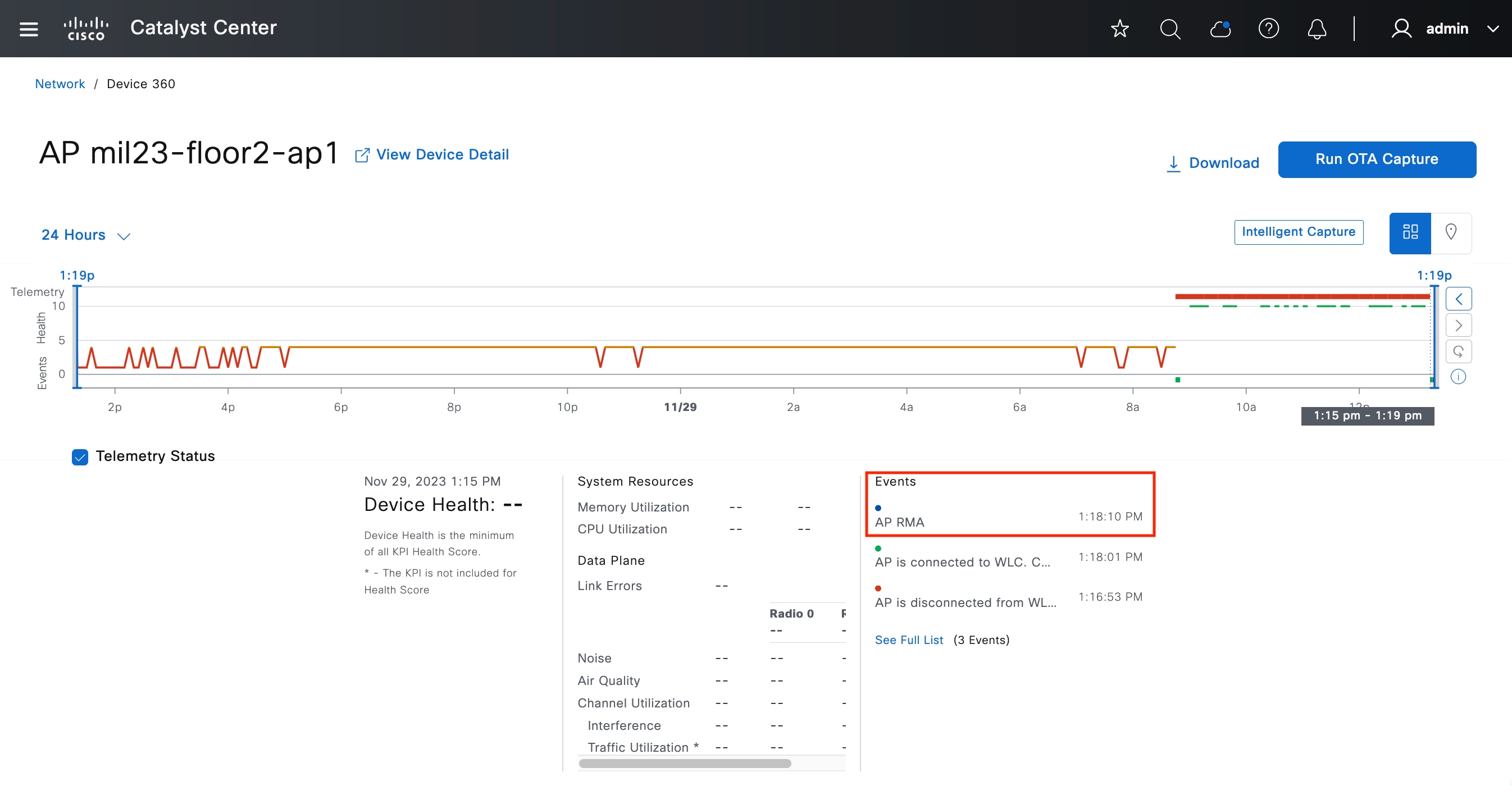
Task: Shift timeline forward with right chevron
Action: [1458, 326]
